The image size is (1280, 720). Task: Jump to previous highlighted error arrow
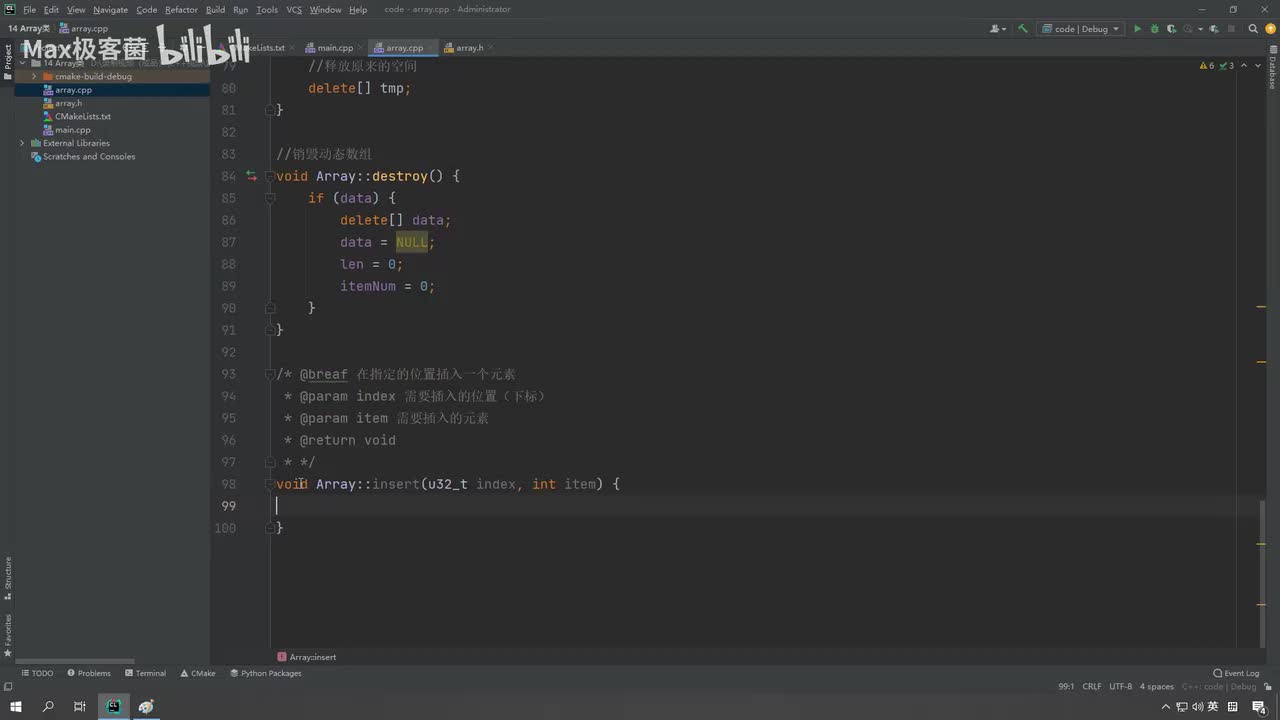(x=1243, y=66)
